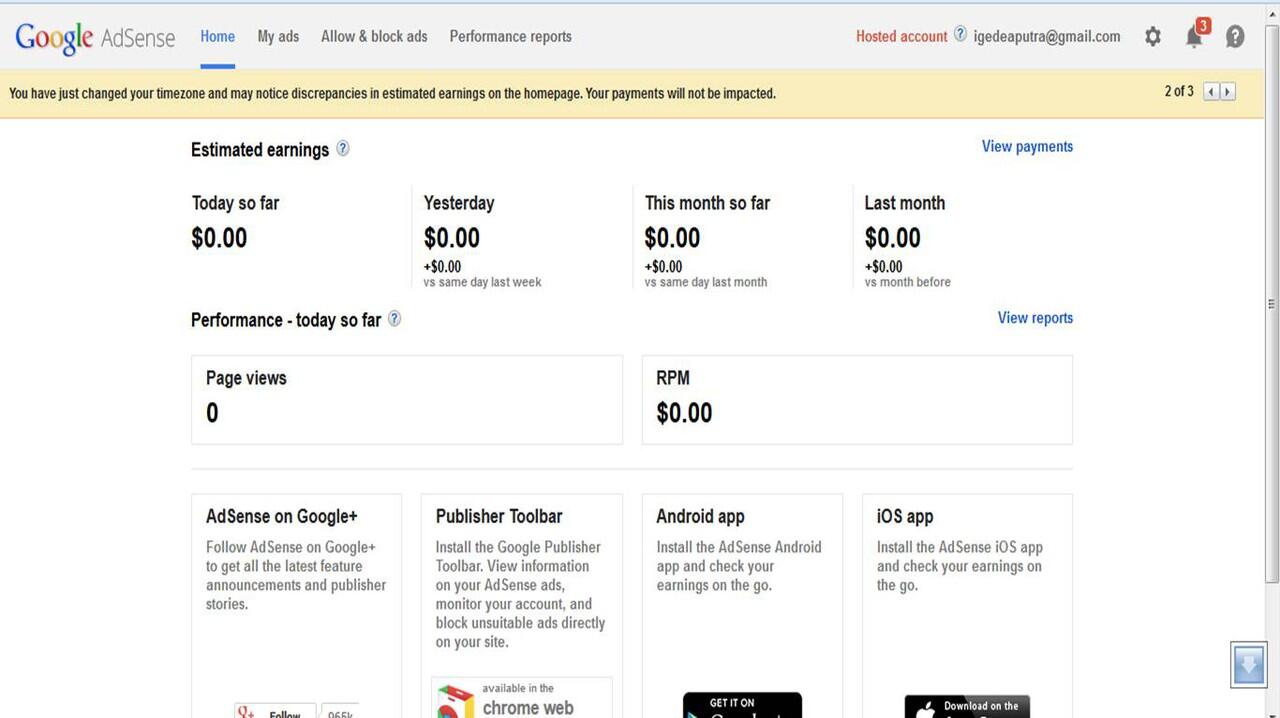The height and width of the screenshot is (718, 1280).
Task: Show previous notification message arrow
Action: [1211, 92]
